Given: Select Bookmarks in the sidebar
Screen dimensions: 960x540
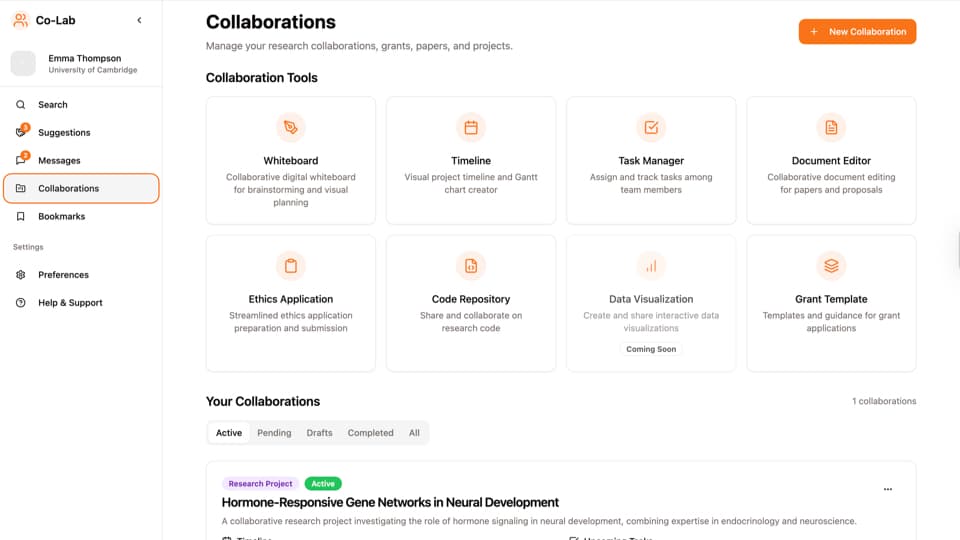Looking at the screenshot, I should click(81, 217).
